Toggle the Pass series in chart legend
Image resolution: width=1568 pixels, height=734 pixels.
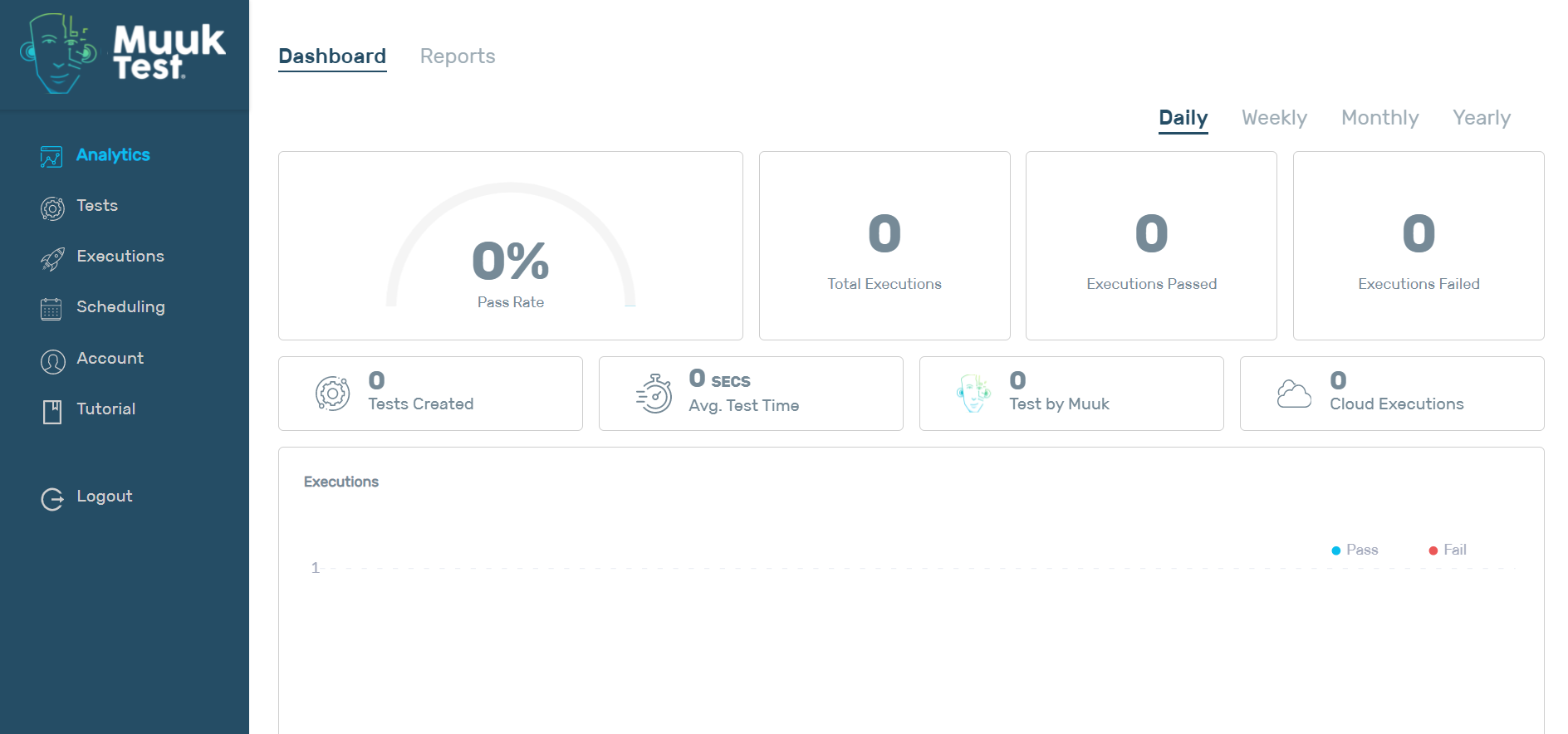[1355, 550]
